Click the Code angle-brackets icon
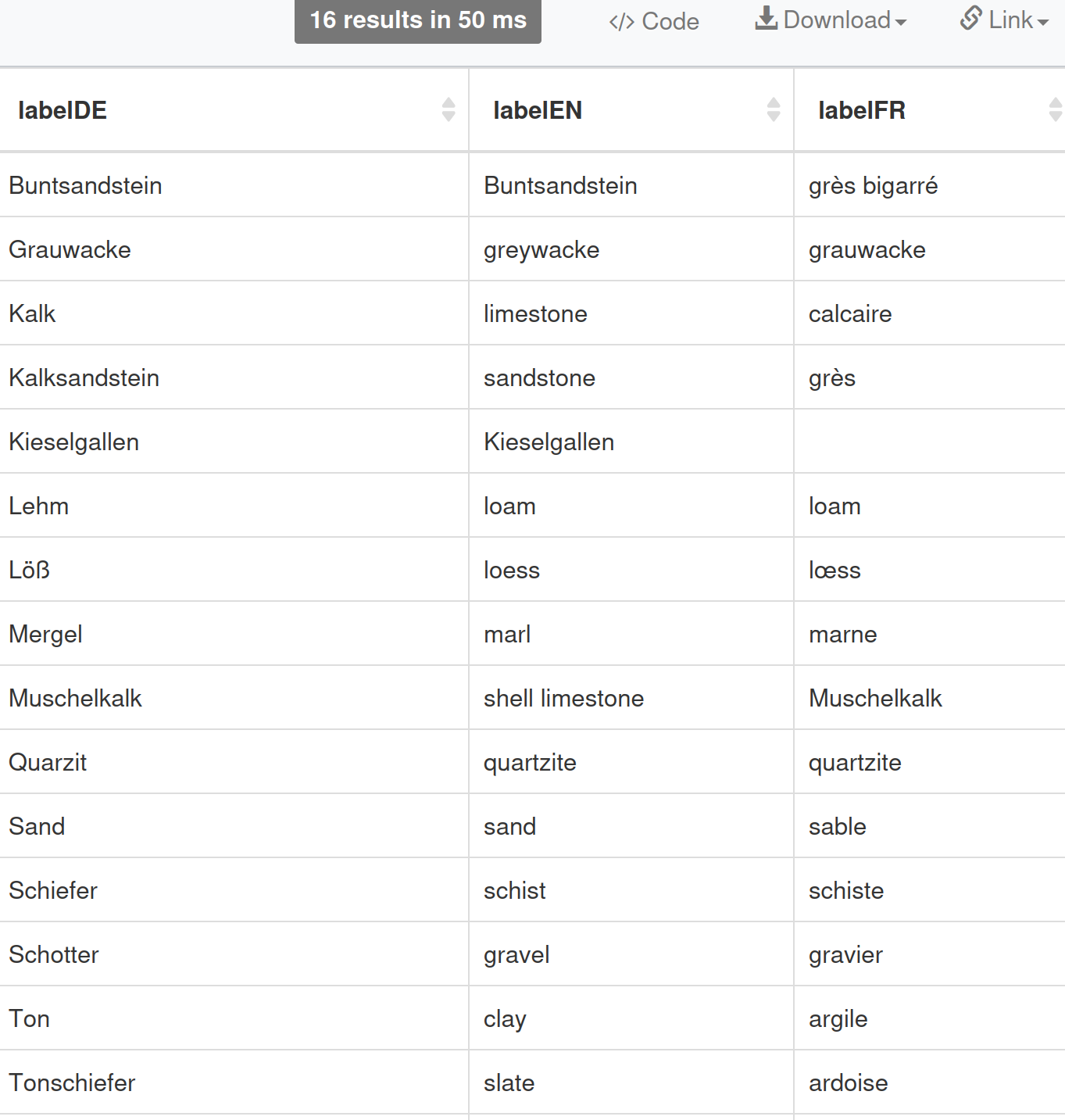 point(621,22)
